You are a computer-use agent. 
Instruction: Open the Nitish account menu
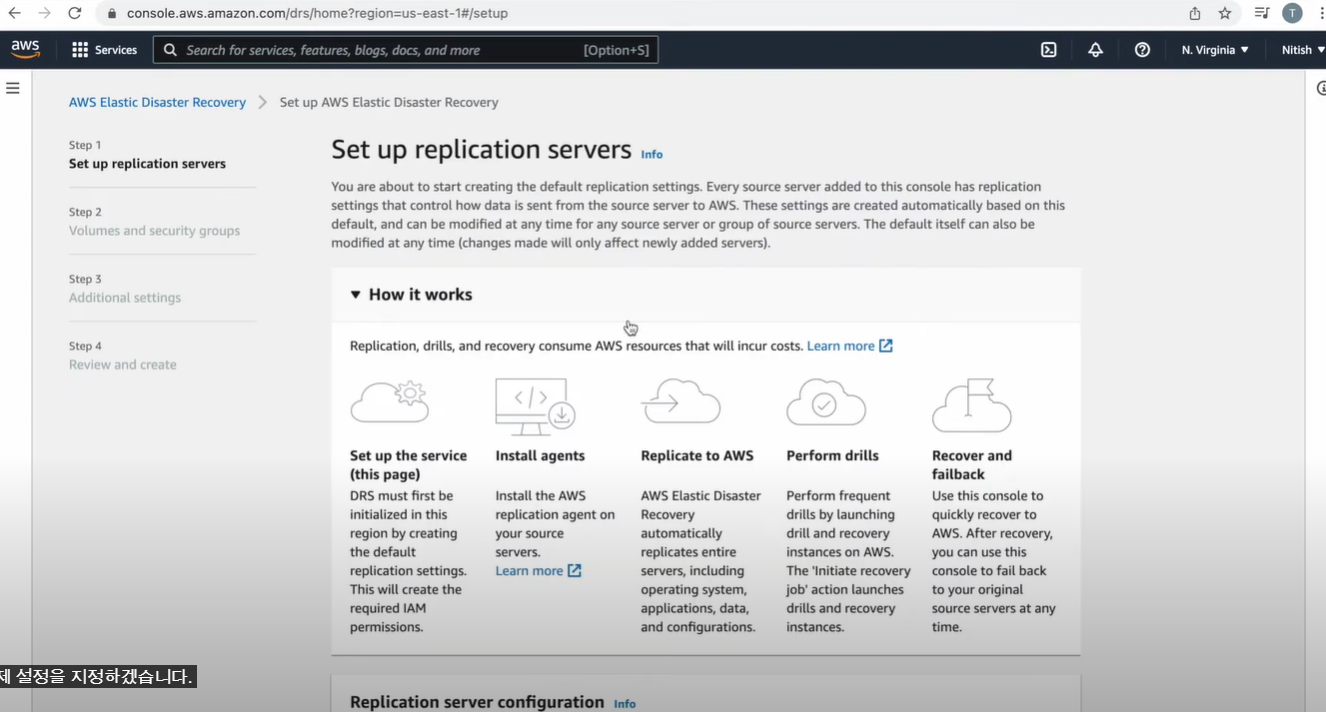click(1303, 50)
